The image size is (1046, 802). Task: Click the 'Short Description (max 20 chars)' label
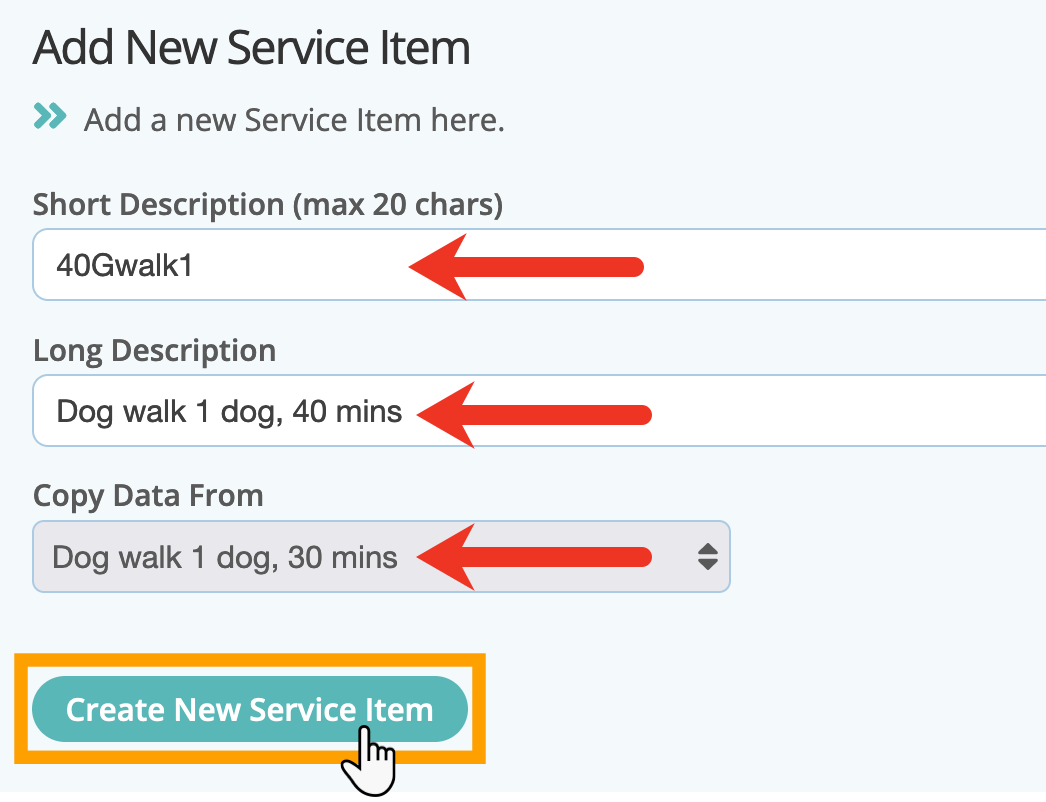268,204
